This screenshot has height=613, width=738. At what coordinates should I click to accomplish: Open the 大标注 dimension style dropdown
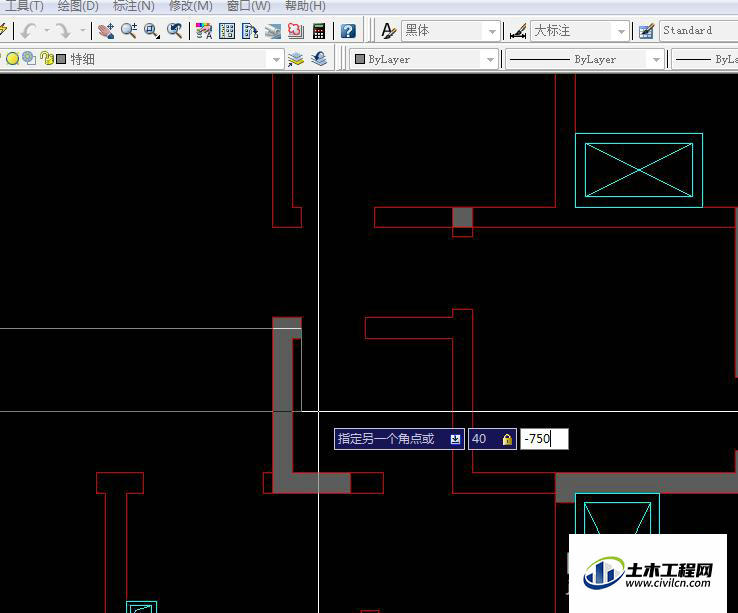[x=580, y=31]
